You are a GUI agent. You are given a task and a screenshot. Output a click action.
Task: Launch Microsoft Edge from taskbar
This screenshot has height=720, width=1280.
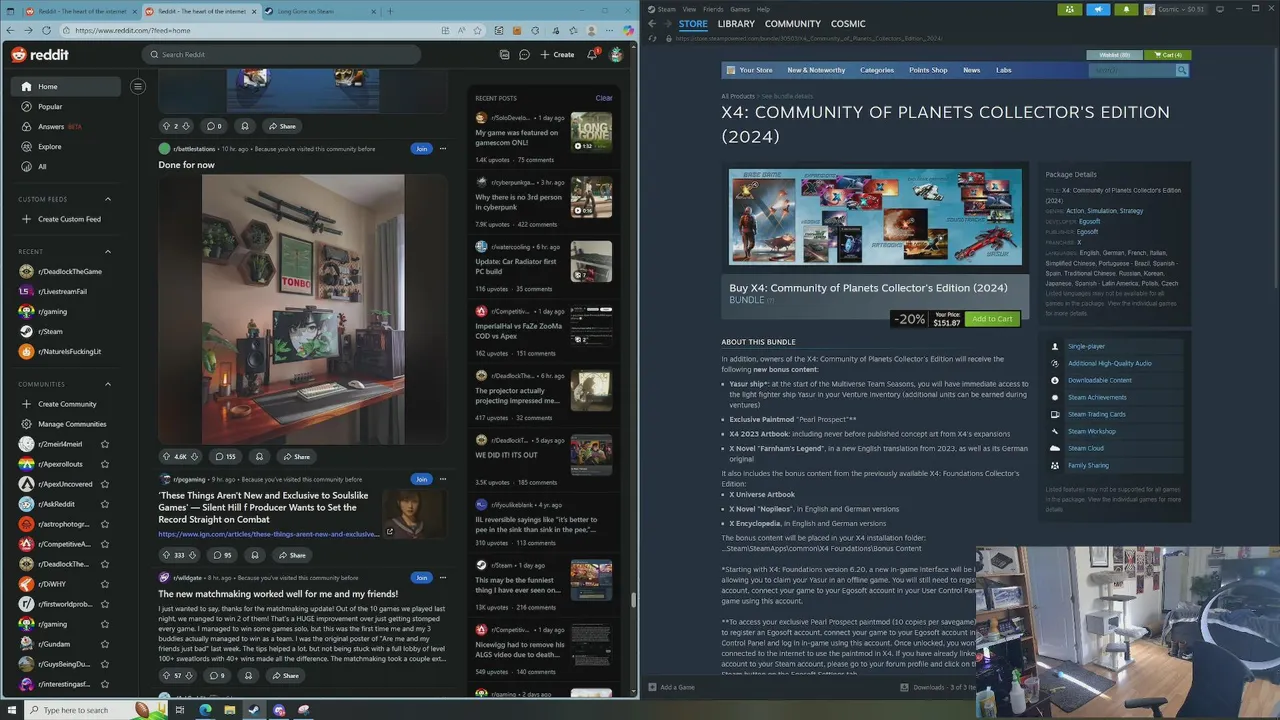click(x=205, y=710)
